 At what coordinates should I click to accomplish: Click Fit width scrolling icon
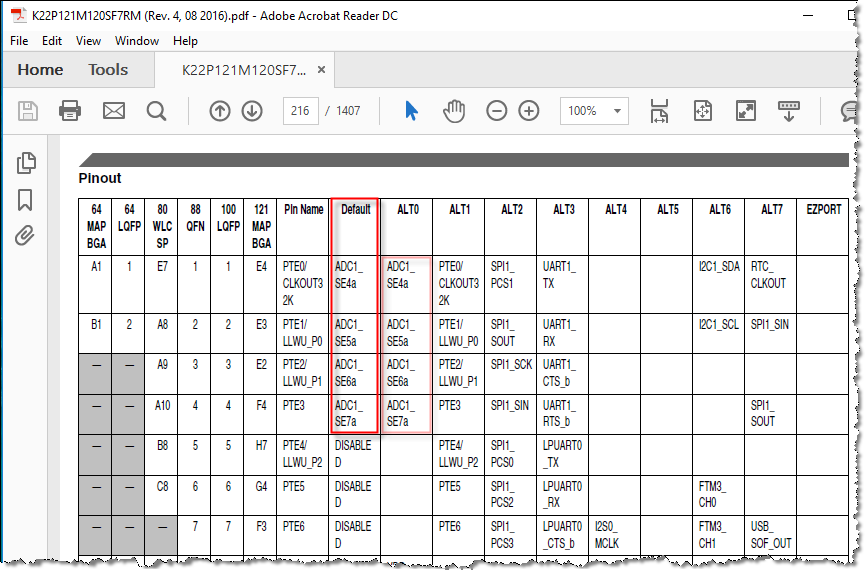[x=659, y=111]
